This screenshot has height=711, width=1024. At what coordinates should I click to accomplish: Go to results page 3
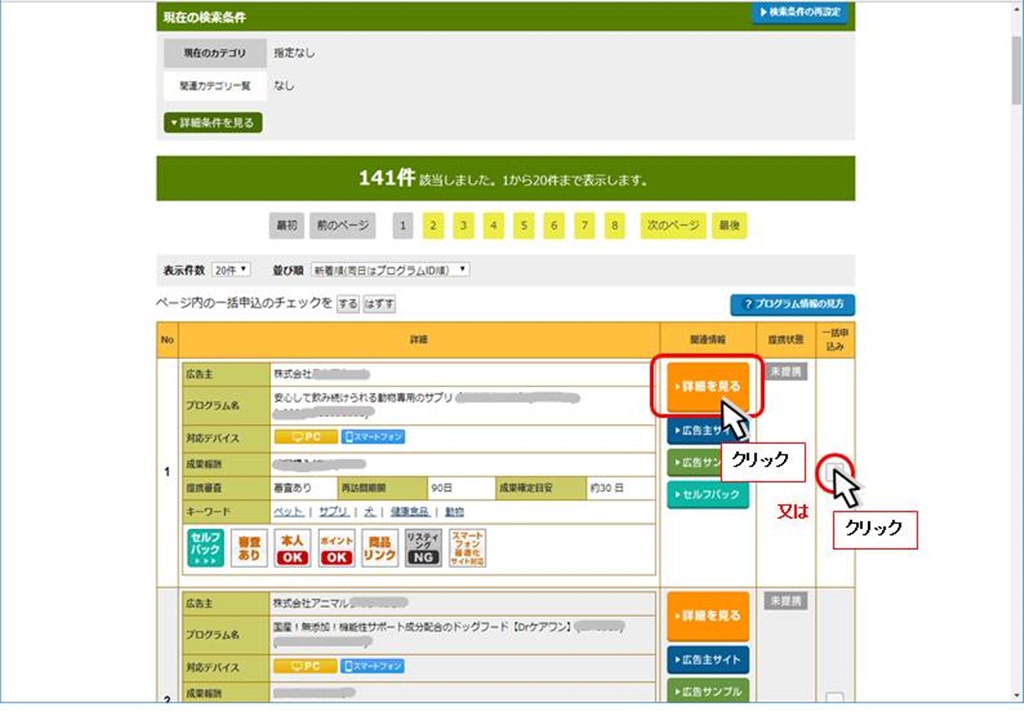pyautogui.click(x=463, y=226)
